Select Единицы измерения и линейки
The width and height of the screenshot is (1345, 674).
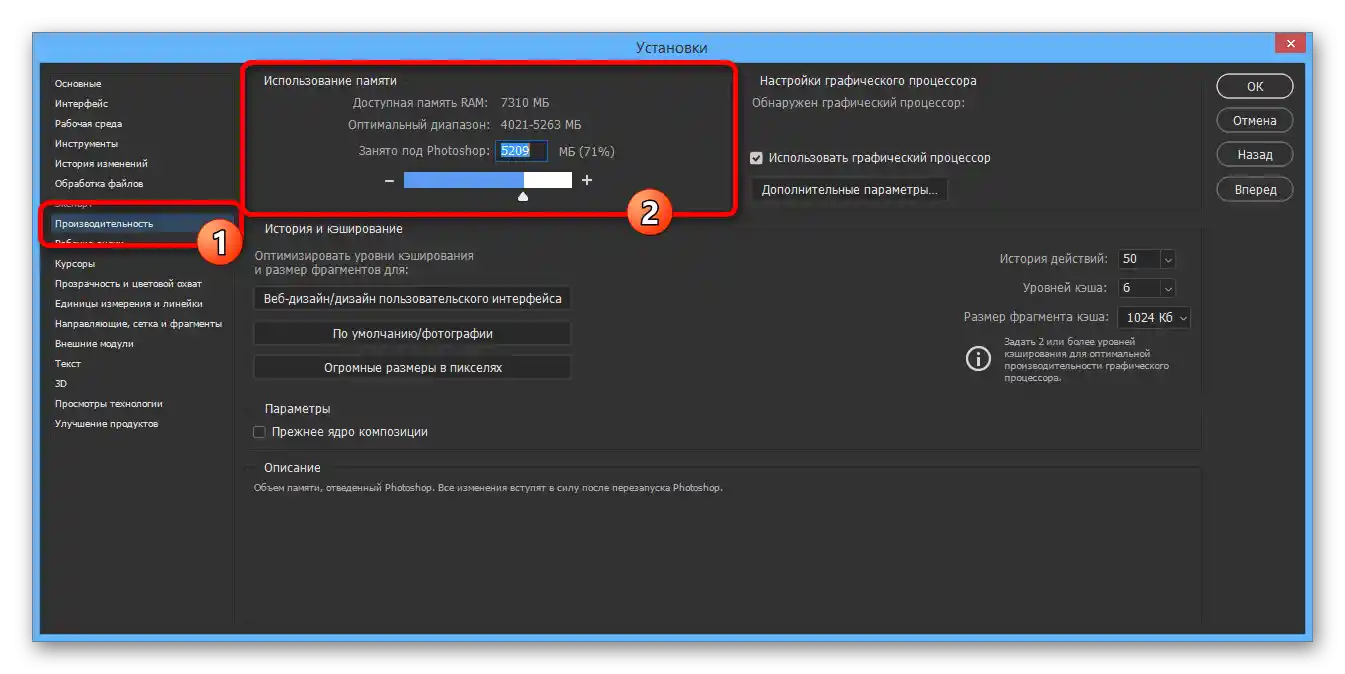click(129, 304)
